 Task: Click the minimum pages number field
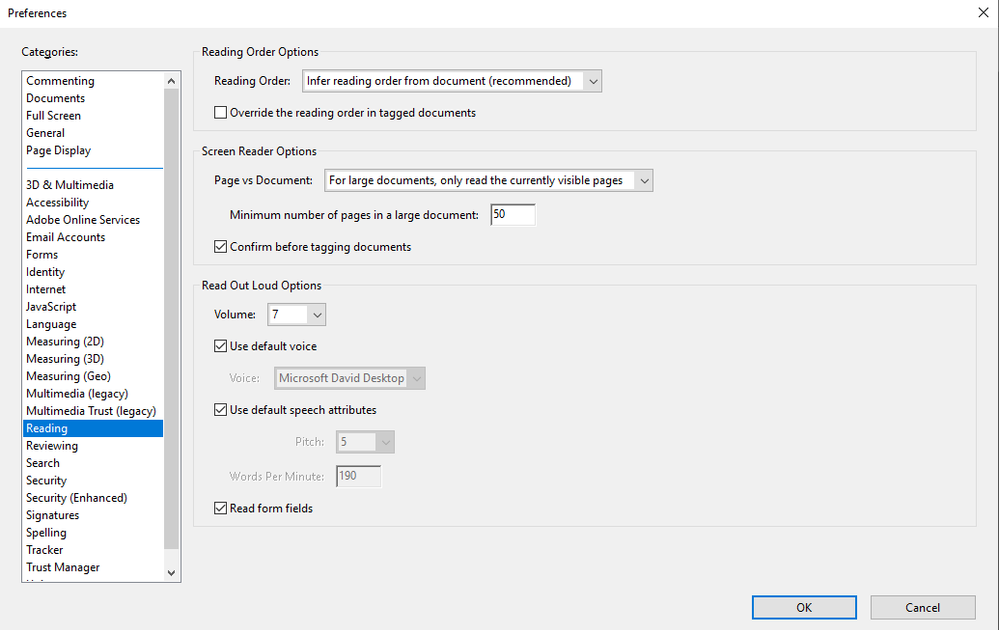tap(513, 215)
